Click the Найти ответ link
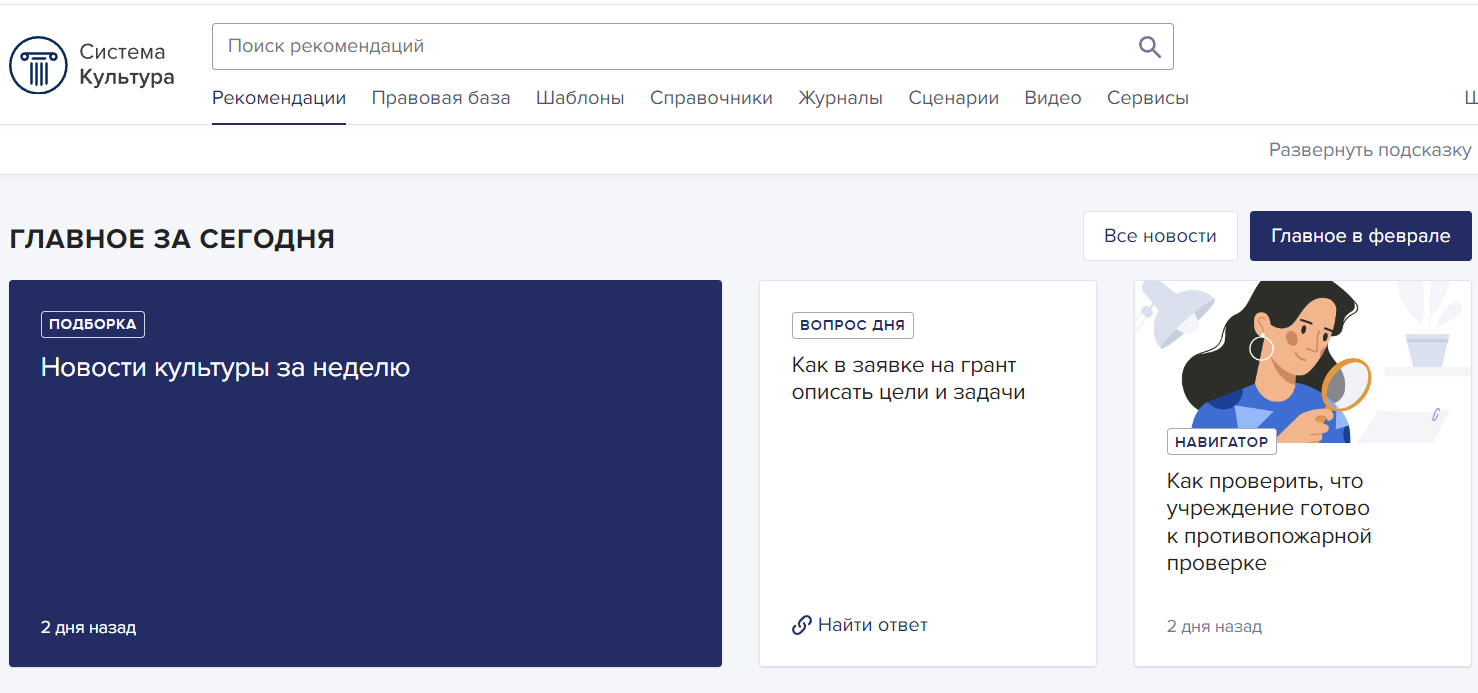This screenshot has height=693, width=1478. 872,626
